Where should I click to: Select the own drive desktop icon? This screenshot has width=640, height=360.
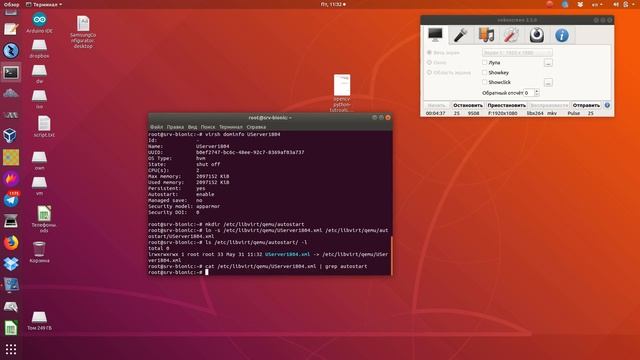coord(39,161)
